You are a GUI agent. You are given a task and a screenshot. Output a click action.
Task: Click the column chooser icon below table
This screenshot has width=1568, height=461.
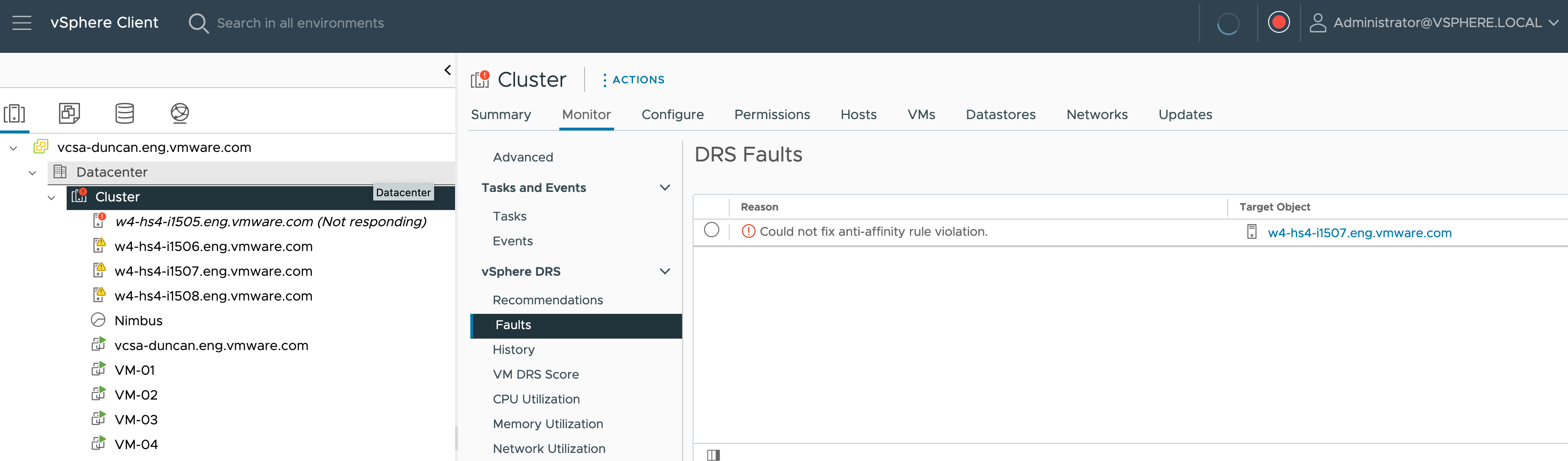coord(714,454)
